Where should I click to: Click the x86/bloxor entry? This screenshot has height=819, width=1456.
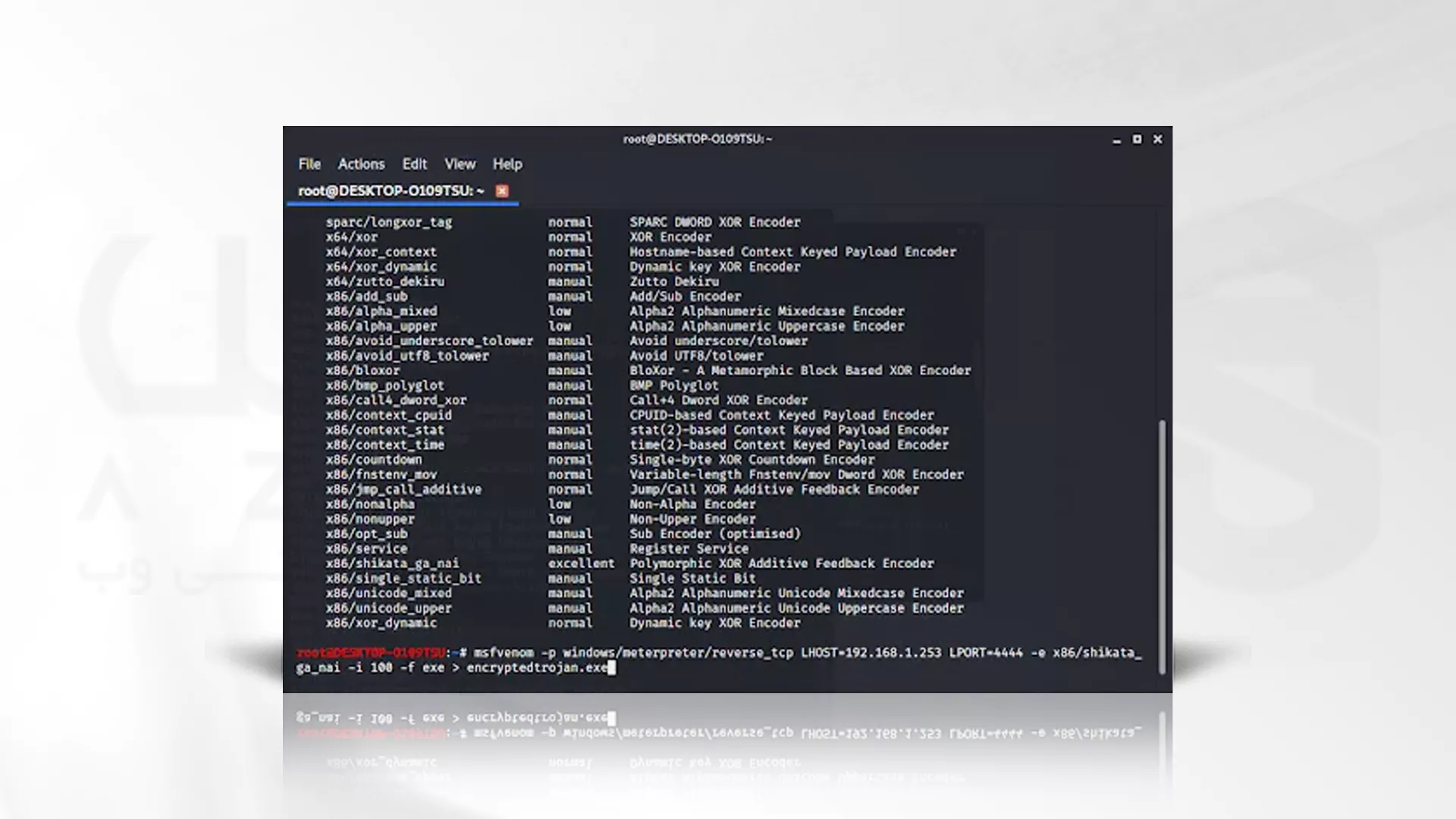point(363,370)
